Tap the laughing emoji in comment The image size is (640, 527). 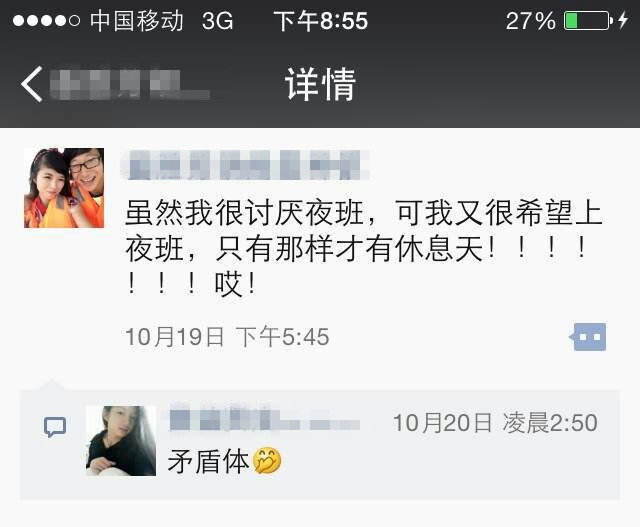click(267, 460)
